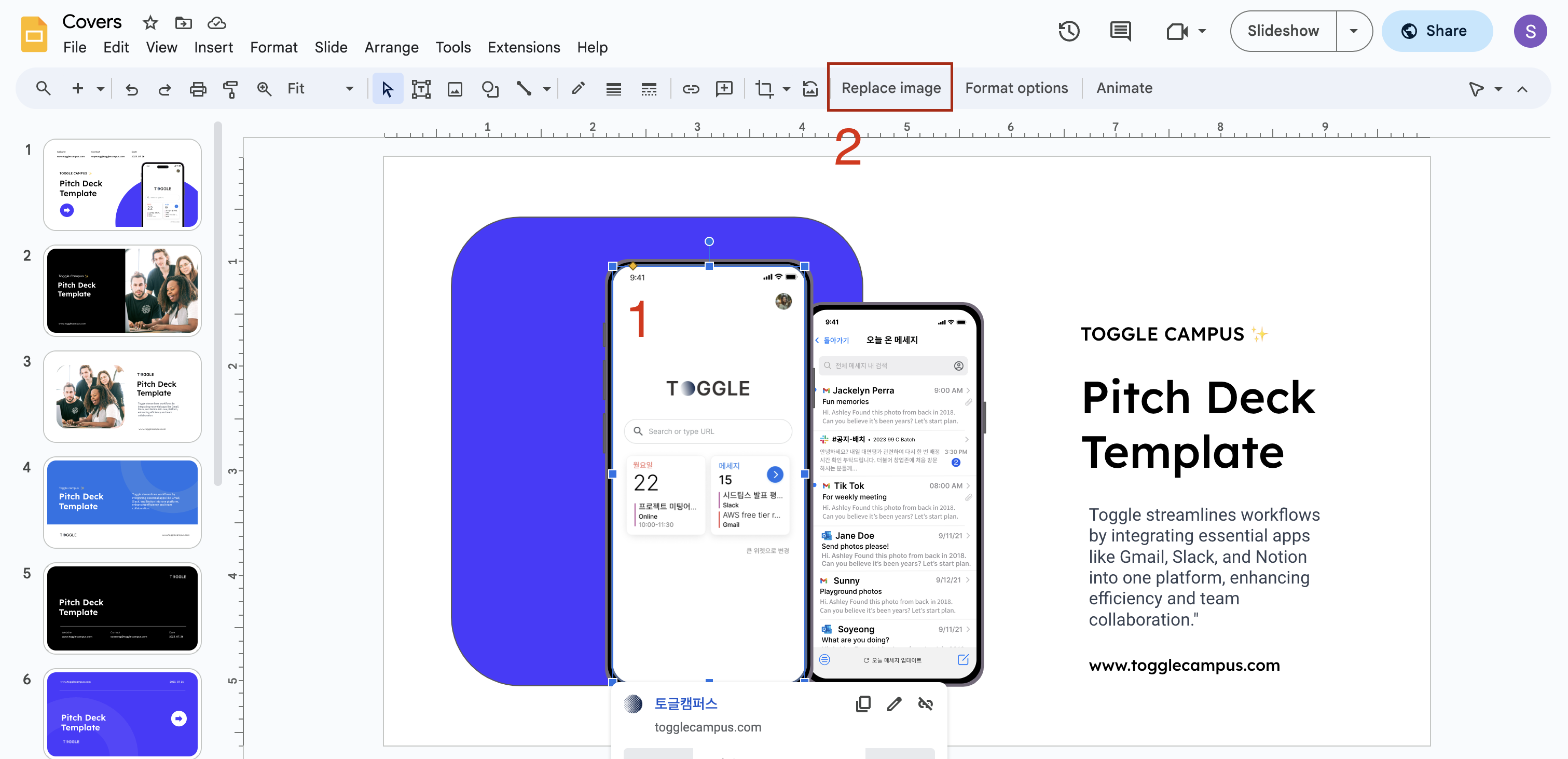Image resolution: width=1568 pixels, height=759 pixels.
Task: Set border dash style
Action: point(649,89)
